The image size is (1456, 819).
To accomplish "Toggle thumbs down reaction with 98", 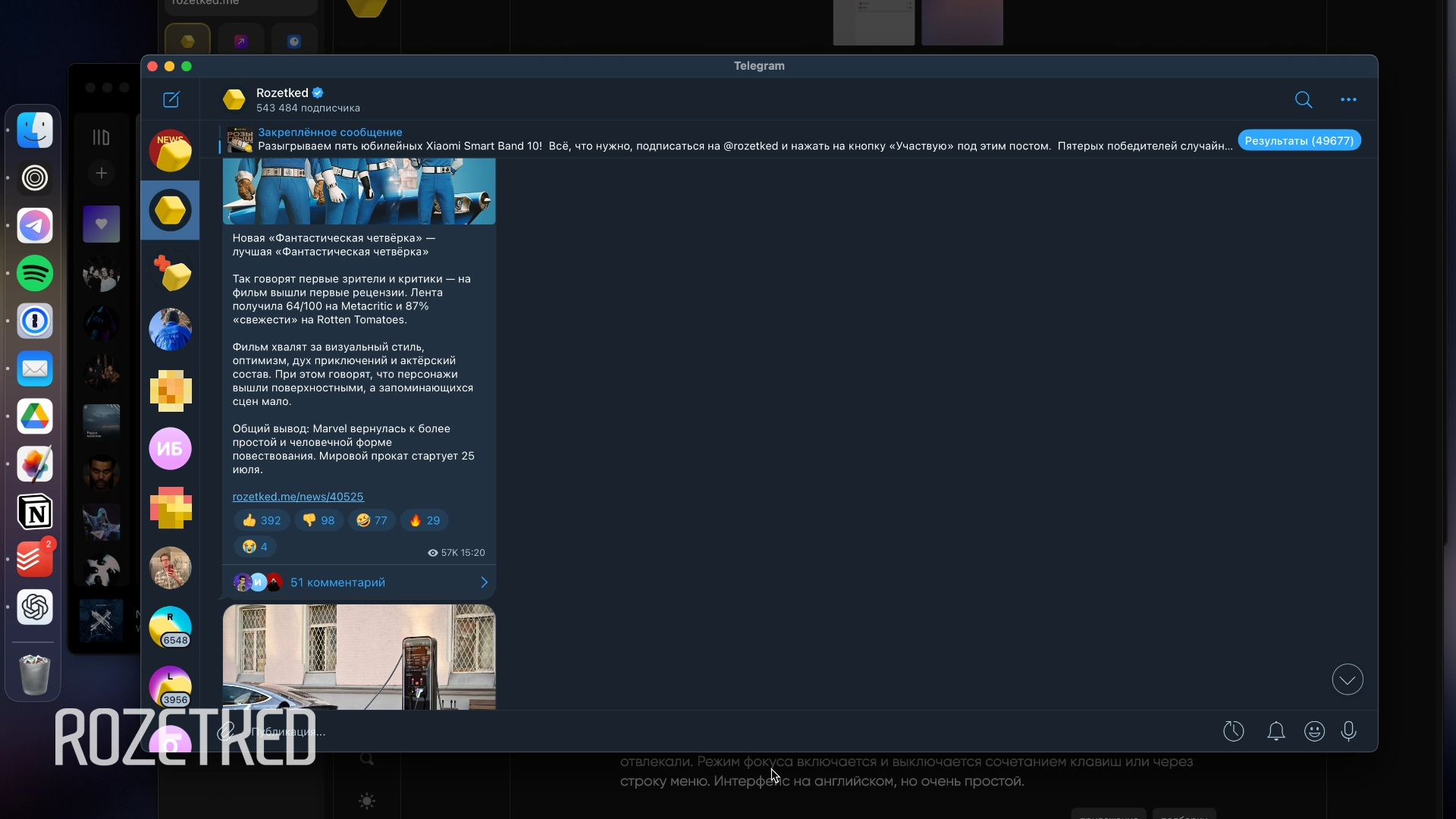I will [318, 520].
